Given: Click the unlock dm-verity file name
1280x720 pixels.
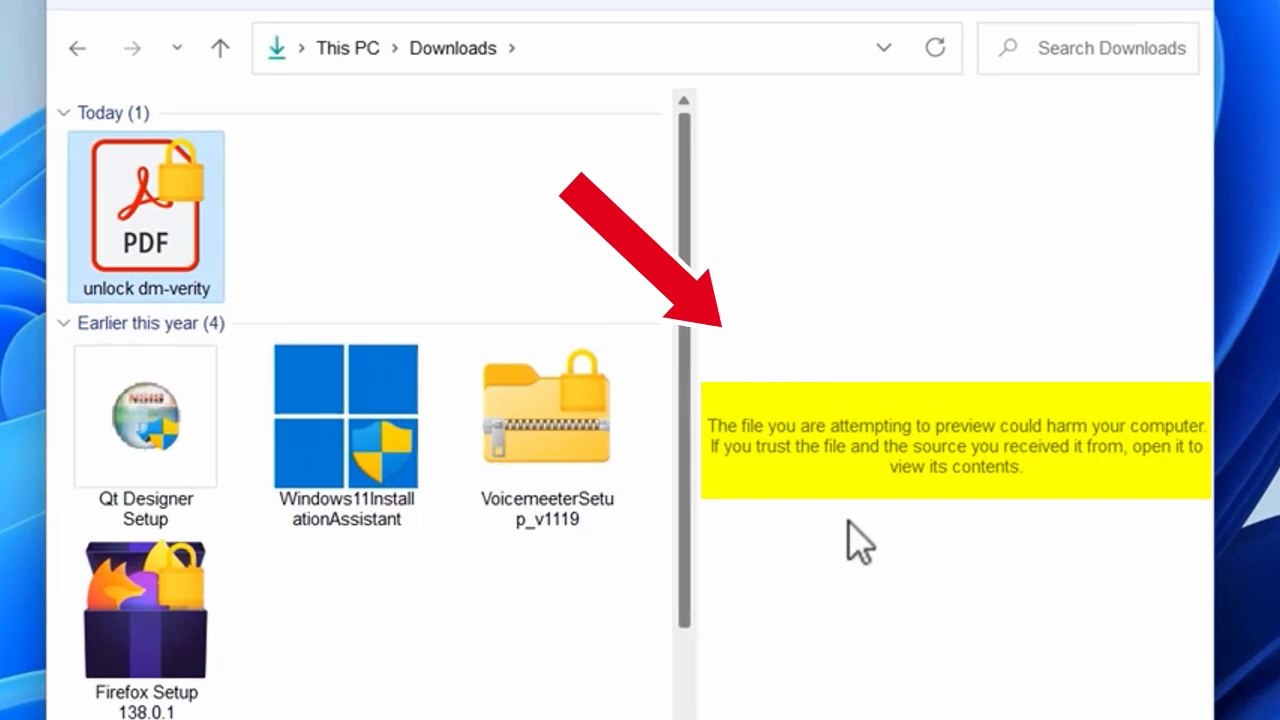Looking at the screenshot, I should [x=147, y=289].
